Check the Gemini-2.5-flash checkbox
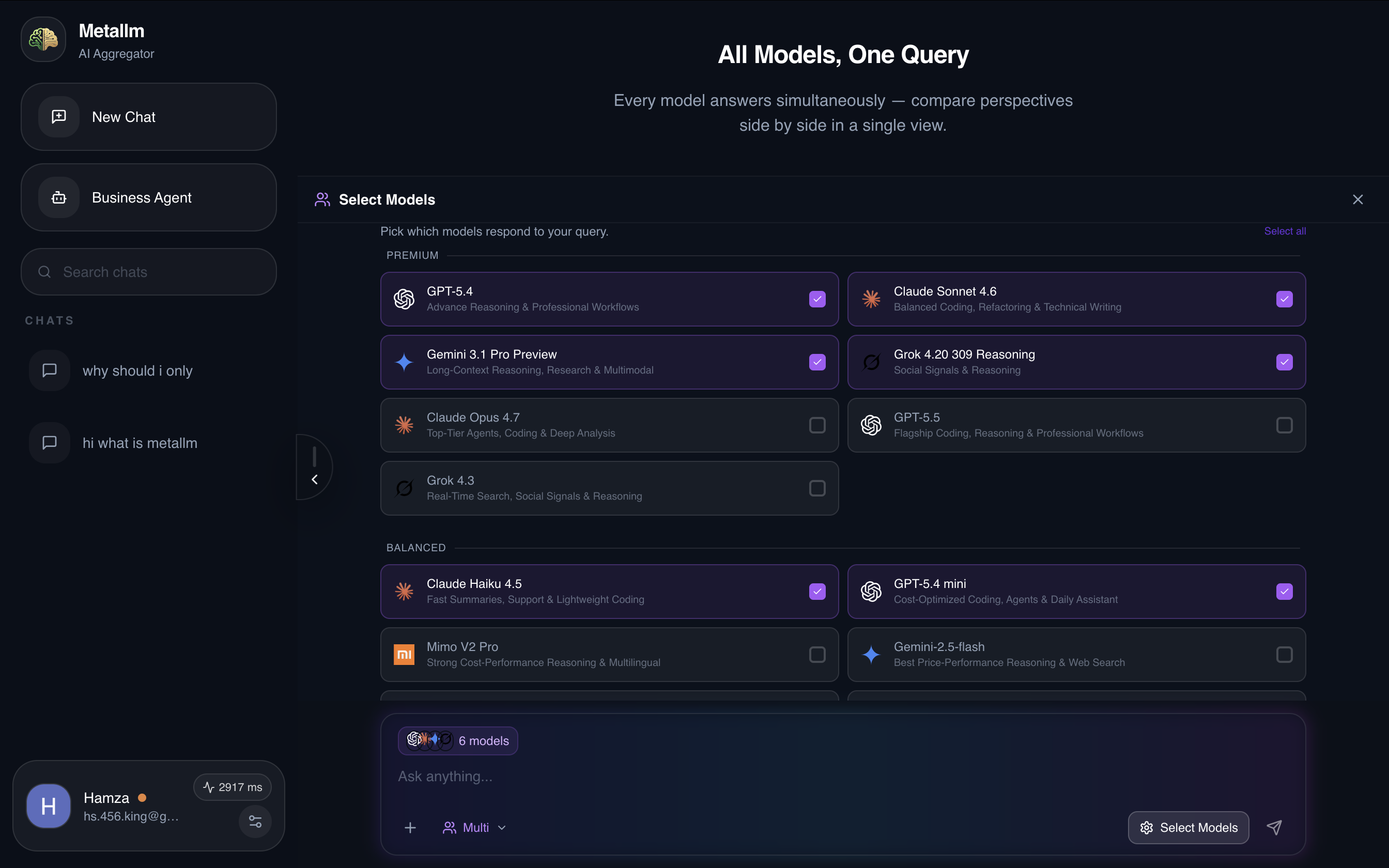This screenshot has height=868, width=1389. (x=1285, y=655)
